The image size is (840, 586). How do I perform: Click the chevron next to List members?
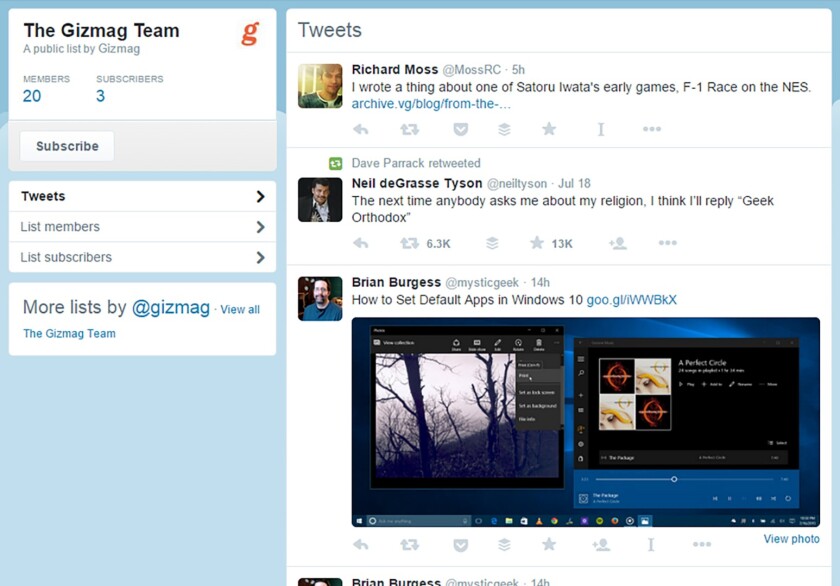[260, 227]
